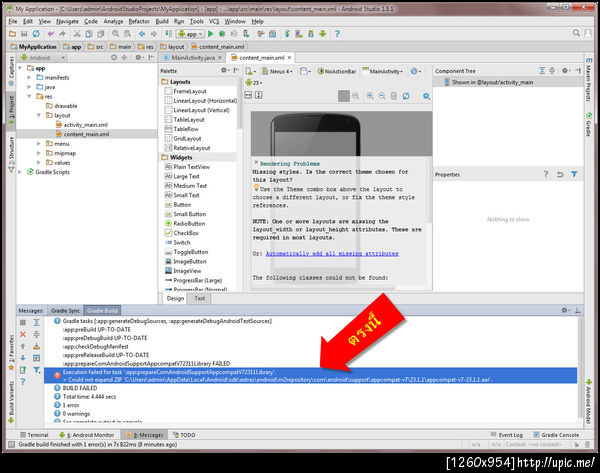Click the Make Project toolbar icon

168,34
